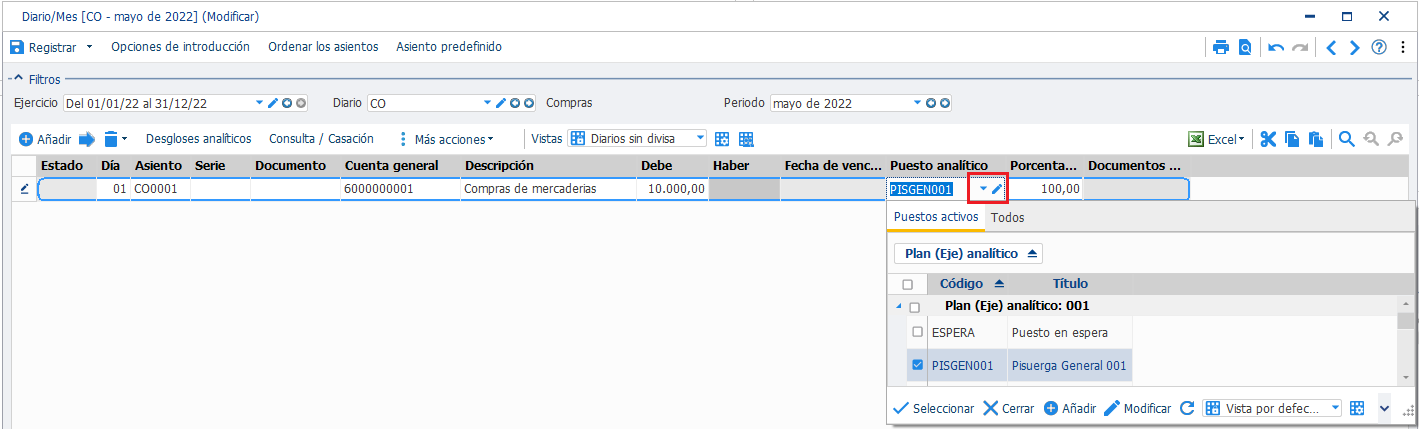The image size is (1419, 429).
Task: Click the popup refresh icon
Action: [x=1187, y=408]
